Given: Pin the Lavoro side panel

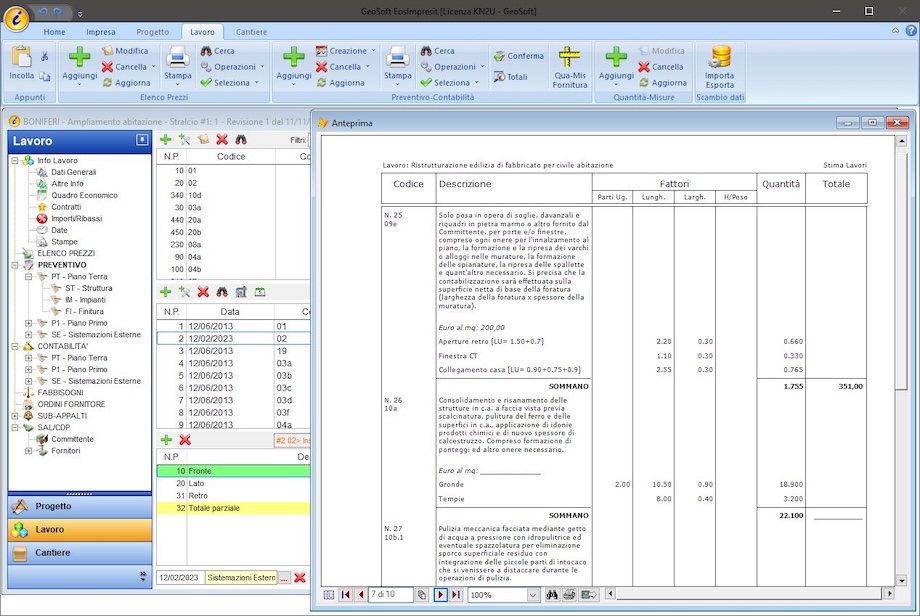Looking at the screenshot, I should click(142, 141).
